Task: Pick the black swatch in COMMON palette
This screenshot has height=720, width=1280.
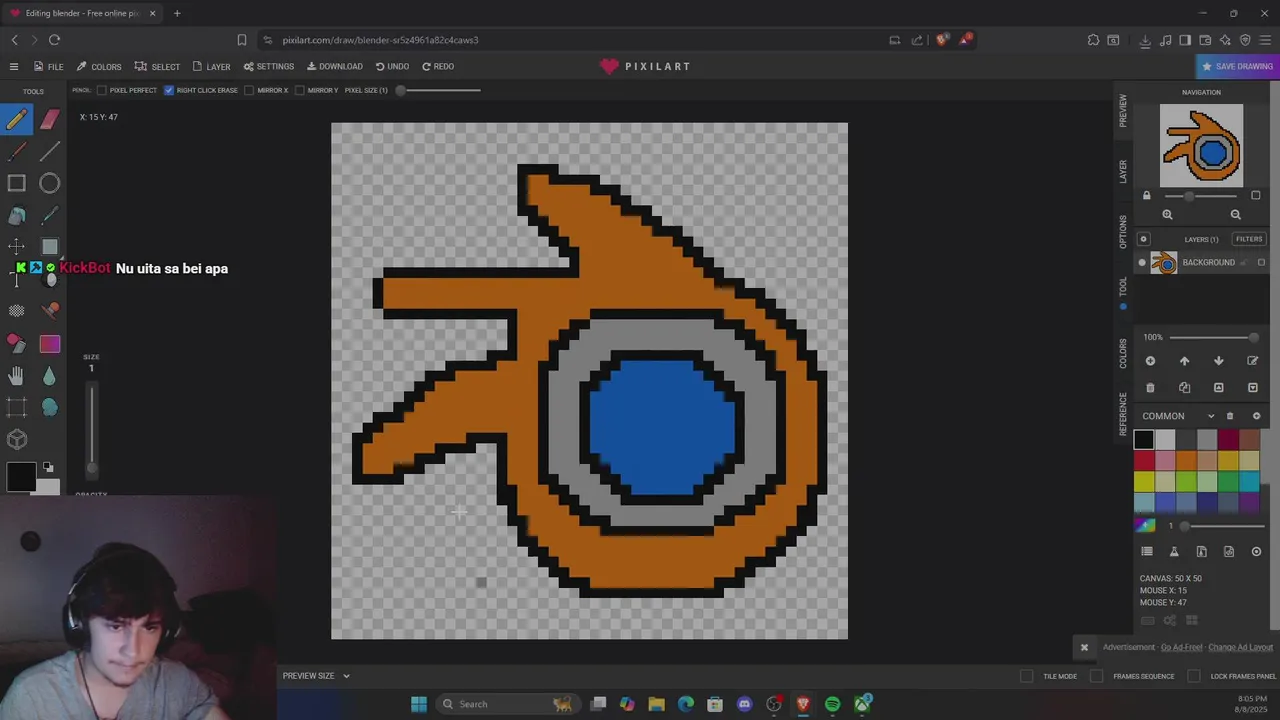Action: 1144,439
